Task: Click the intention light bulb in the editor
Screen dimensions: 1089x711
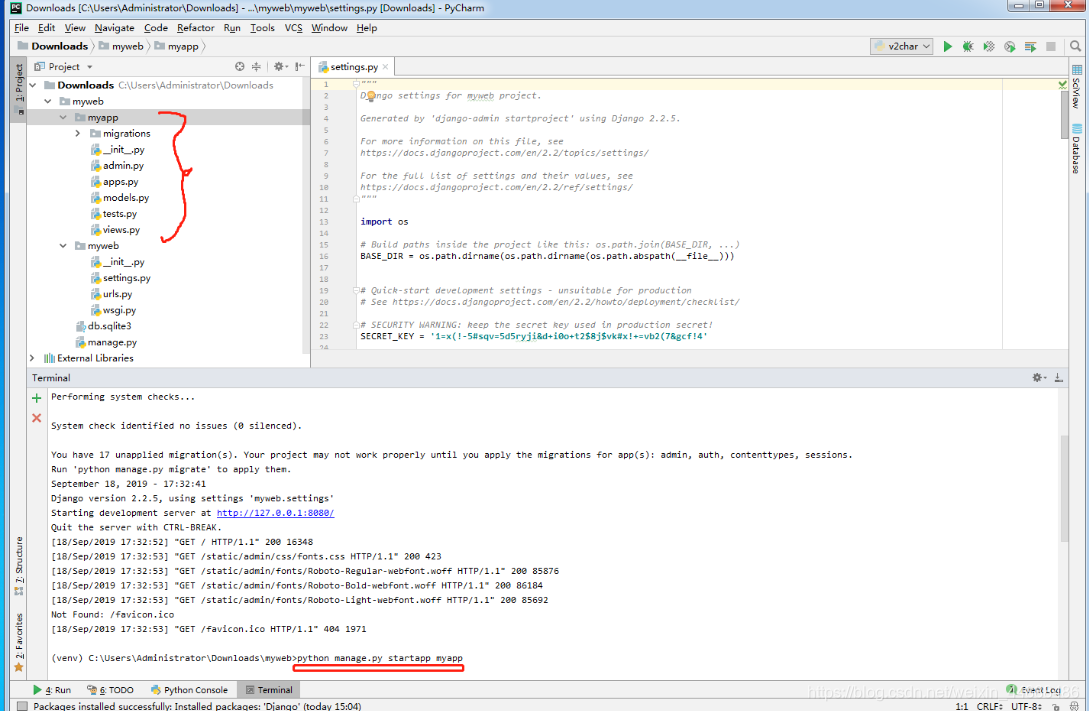Action: pyautogui.click(x=371, y=96)
